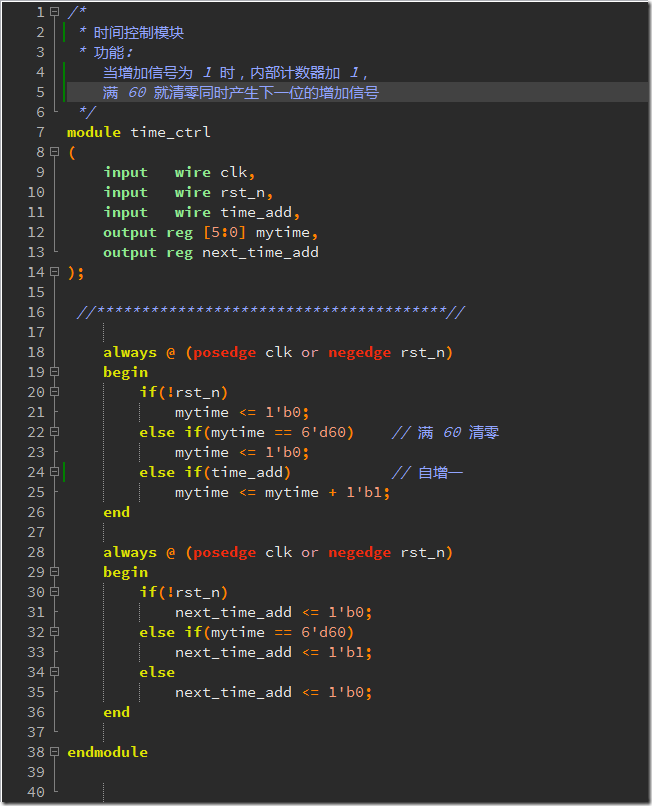Click 1'b0 on line 21
This screenshot has width=652, height=806.
pos(283,412)
